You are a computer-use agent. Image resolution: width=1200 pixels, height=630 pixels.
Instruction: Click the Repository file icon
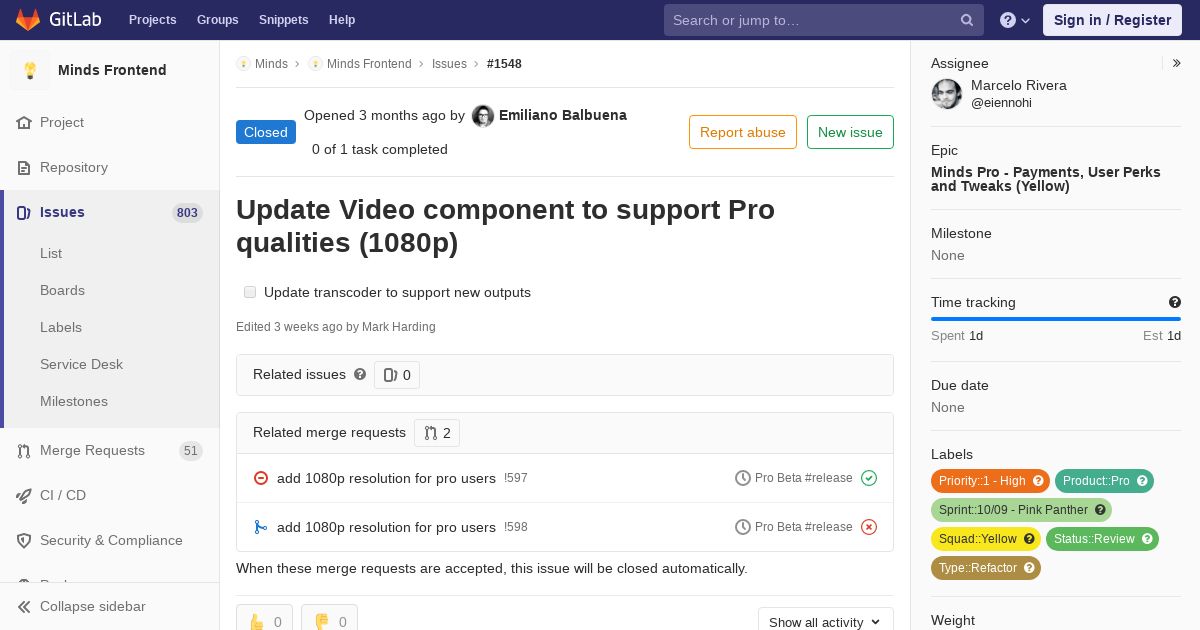pyautogui.click(x=24, y=167)
